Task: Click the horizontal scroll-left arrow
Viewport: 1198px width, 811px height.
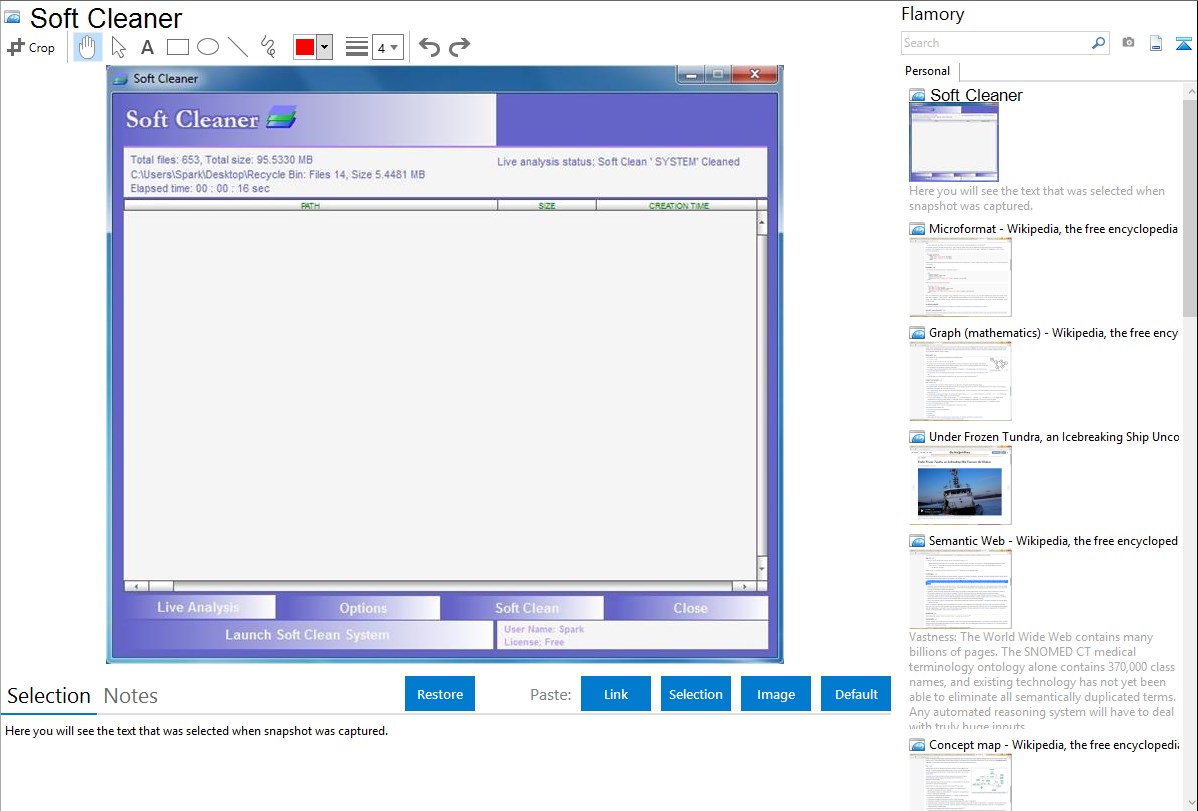Action: [x=136, y=586]
